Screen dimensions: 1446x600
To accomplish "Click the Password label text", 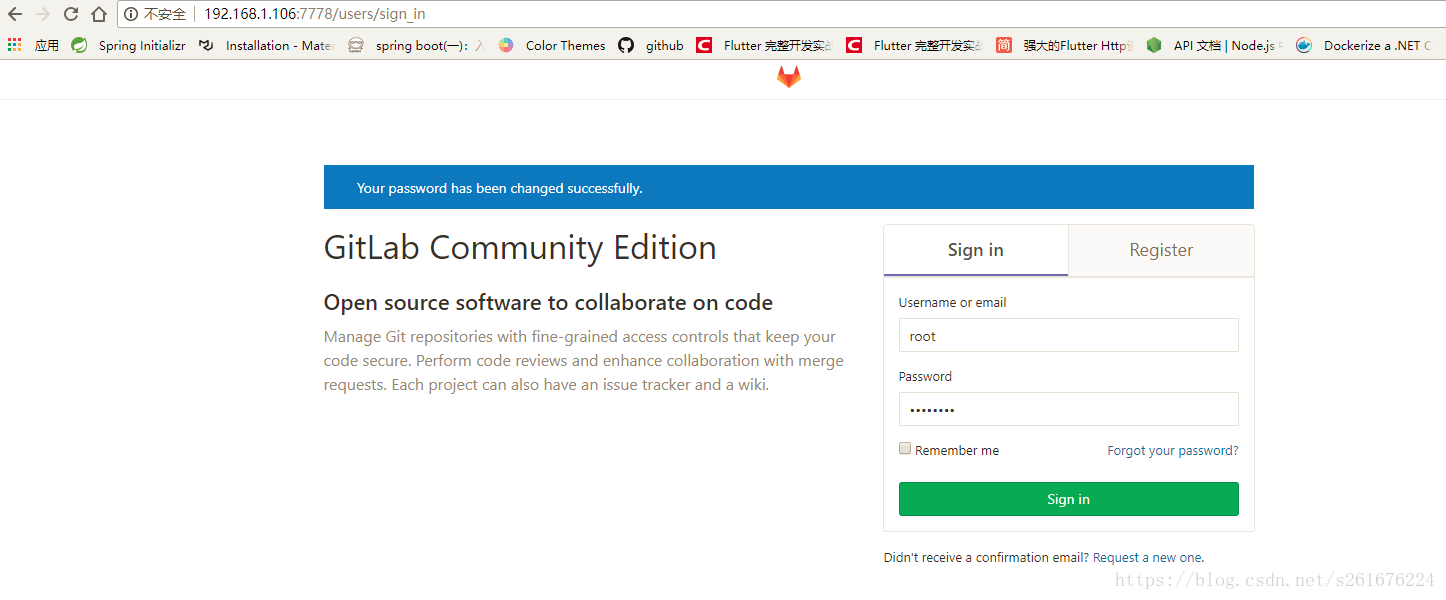I will point(925,376).
